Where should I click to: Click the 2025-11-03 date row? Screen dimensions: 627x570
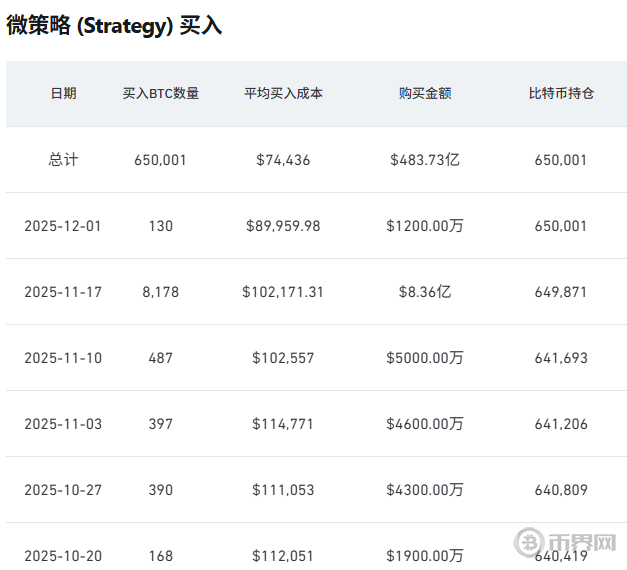63,424
